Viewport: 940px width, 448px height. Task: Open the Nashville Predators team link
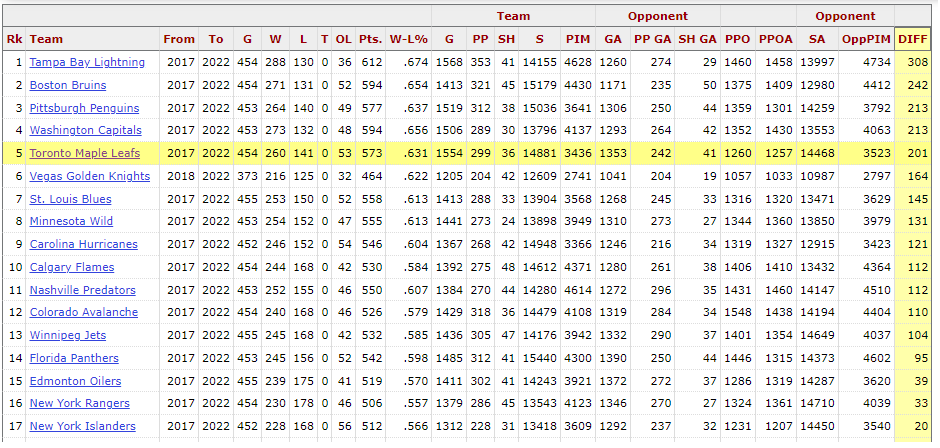[x=83, y=290]
